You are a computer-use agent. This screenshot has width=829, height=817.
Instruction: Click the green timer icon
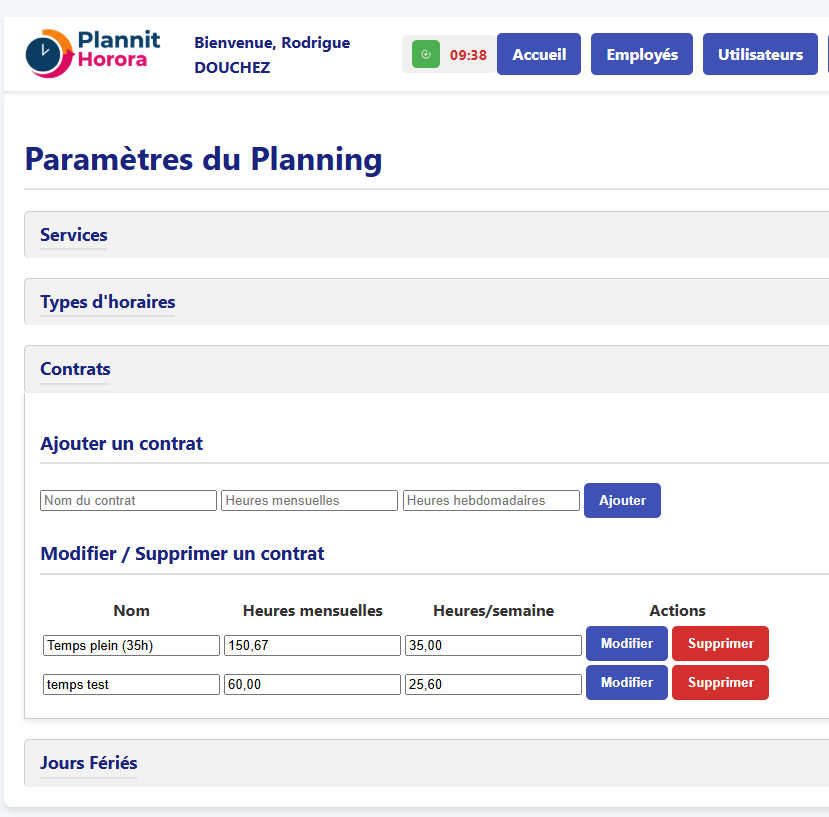[x=426, y=55]
